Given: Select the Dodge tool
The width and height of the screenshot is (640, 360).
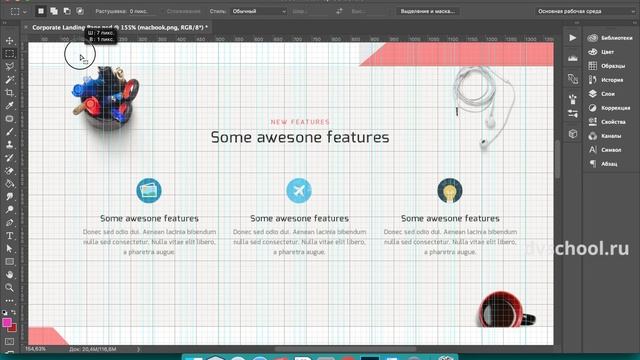Looking at the screenshot, I should (9, 210).
